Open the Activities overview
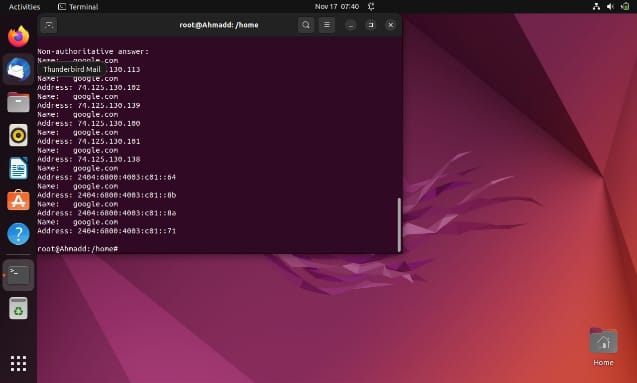Screen dimensions: 637x383 pos(24,7)
